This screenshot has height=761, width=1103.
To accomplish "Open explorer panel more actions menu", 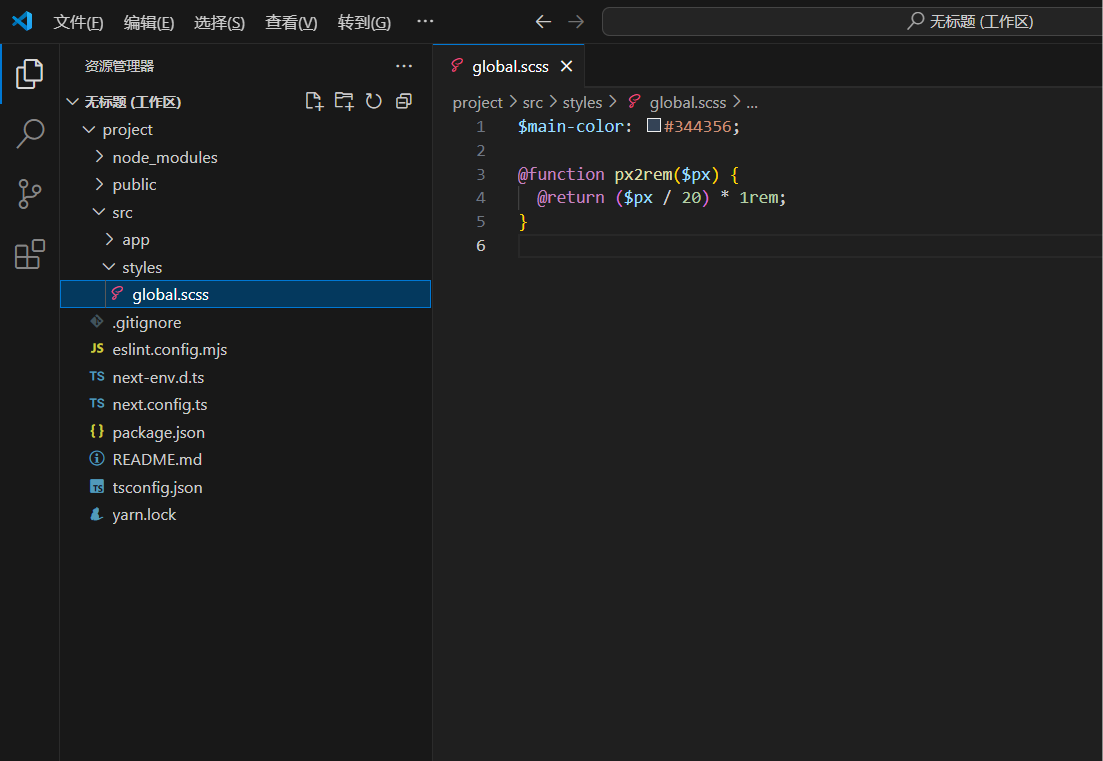I will (x=404, y=66).
